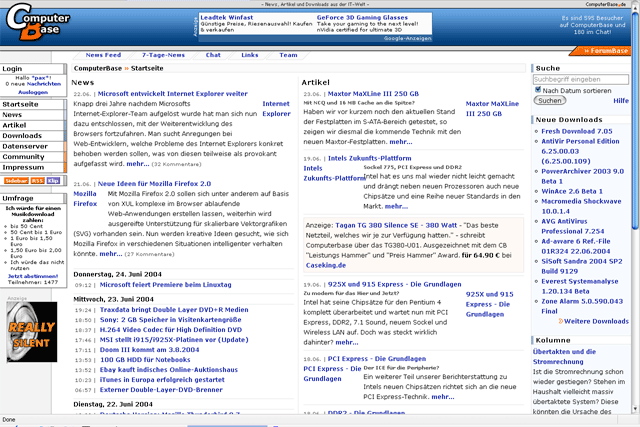The height and width of the screenshot is (427, 640).
Task: Open Ad-aware 6 Ref.-File download
Action: click(576, 246)
